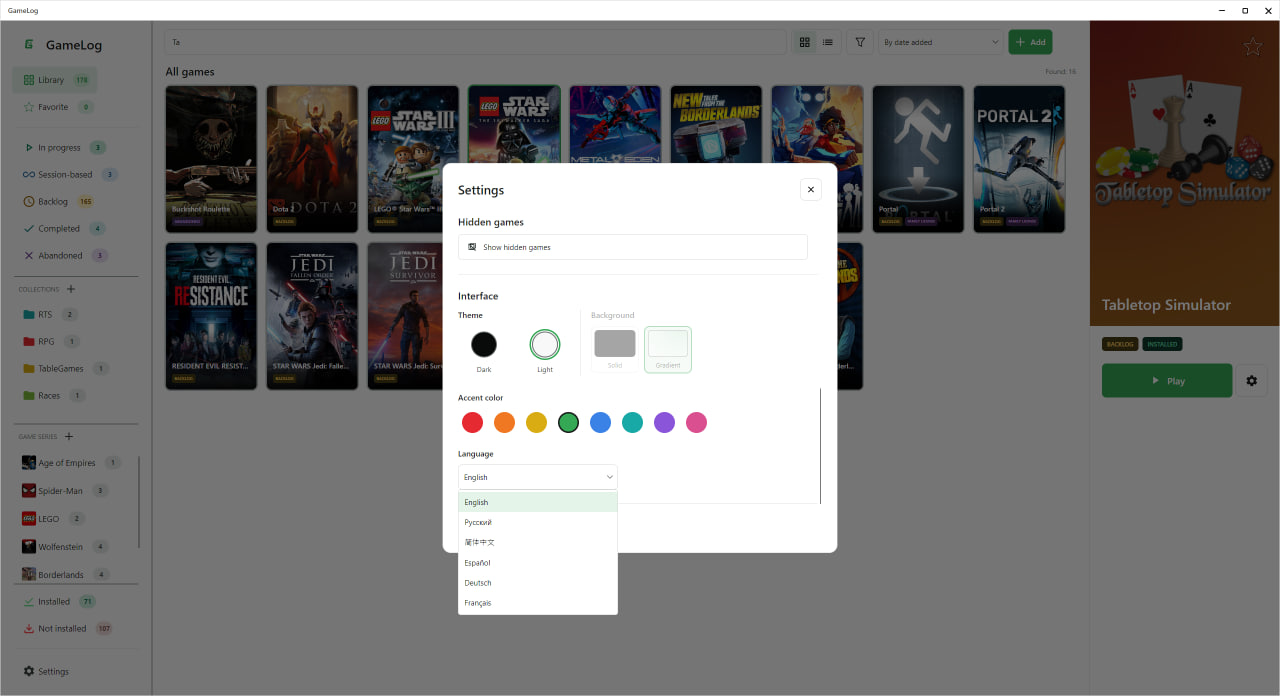1280x696 pixels.
Task: Open the RTS collection
Action: [x=50, y=315]
